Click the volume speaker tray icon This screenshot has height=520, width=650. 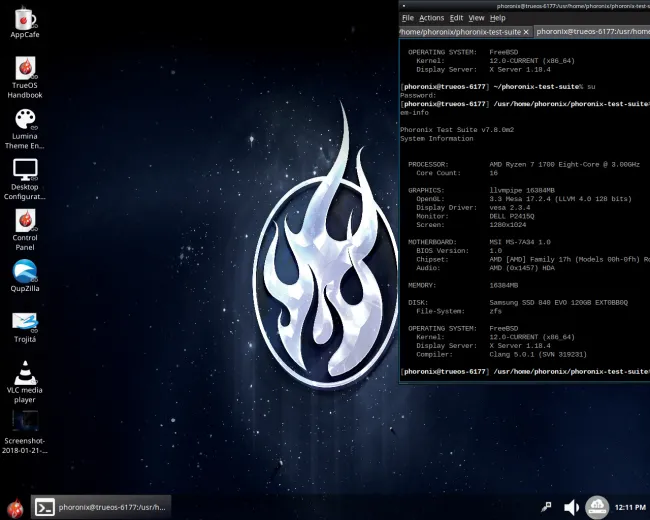571,507
